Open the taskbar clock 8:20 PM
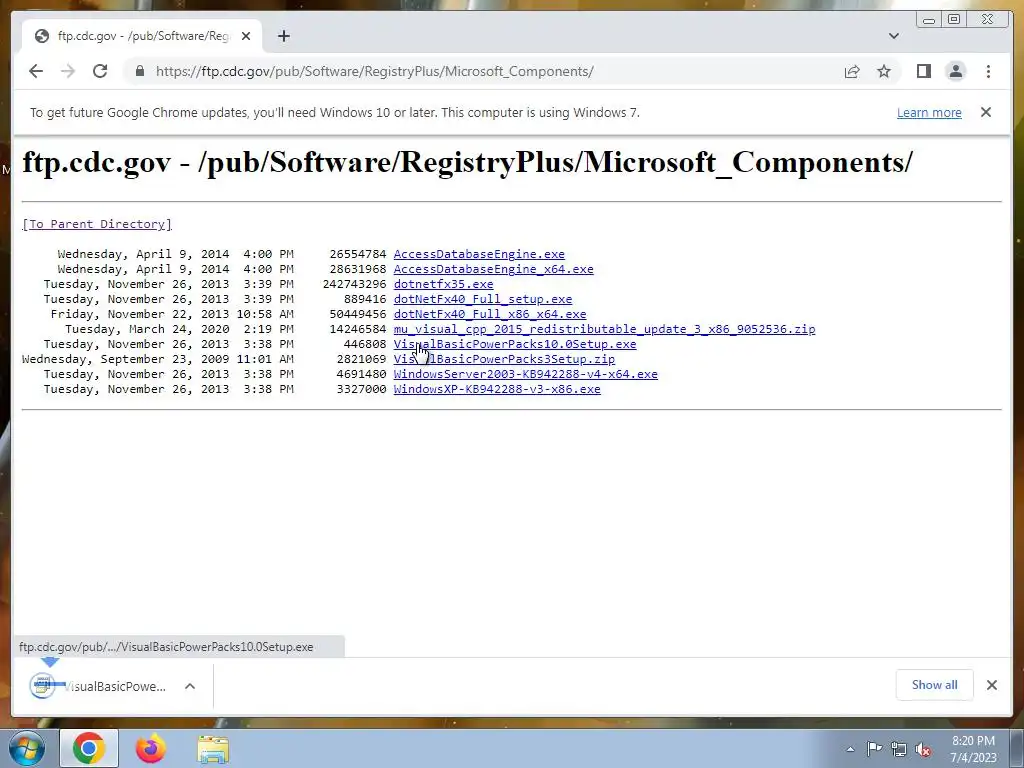 (973, 749)
